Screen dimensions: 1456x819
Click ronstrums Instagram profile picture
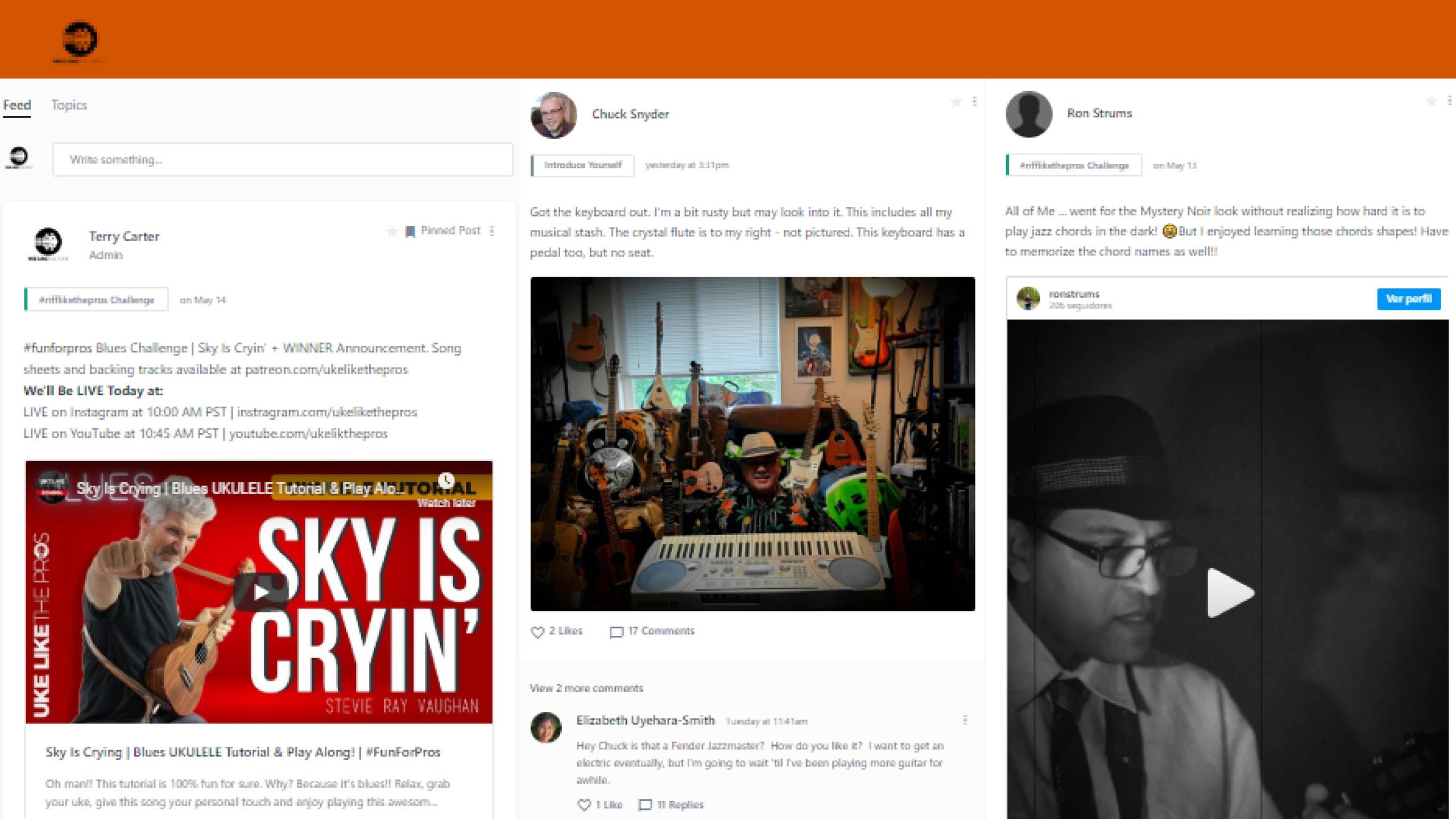[x=1028, y=299]
